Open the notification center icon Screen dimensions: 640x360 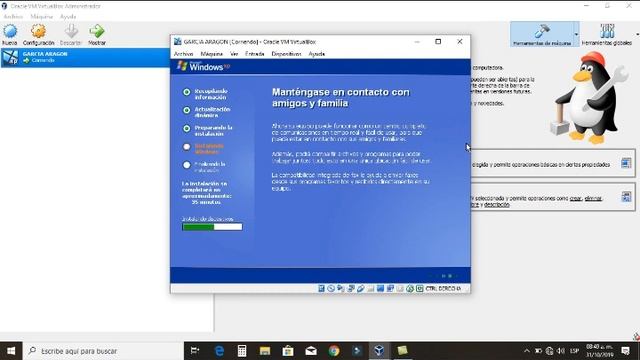click(x=625, y=351)
